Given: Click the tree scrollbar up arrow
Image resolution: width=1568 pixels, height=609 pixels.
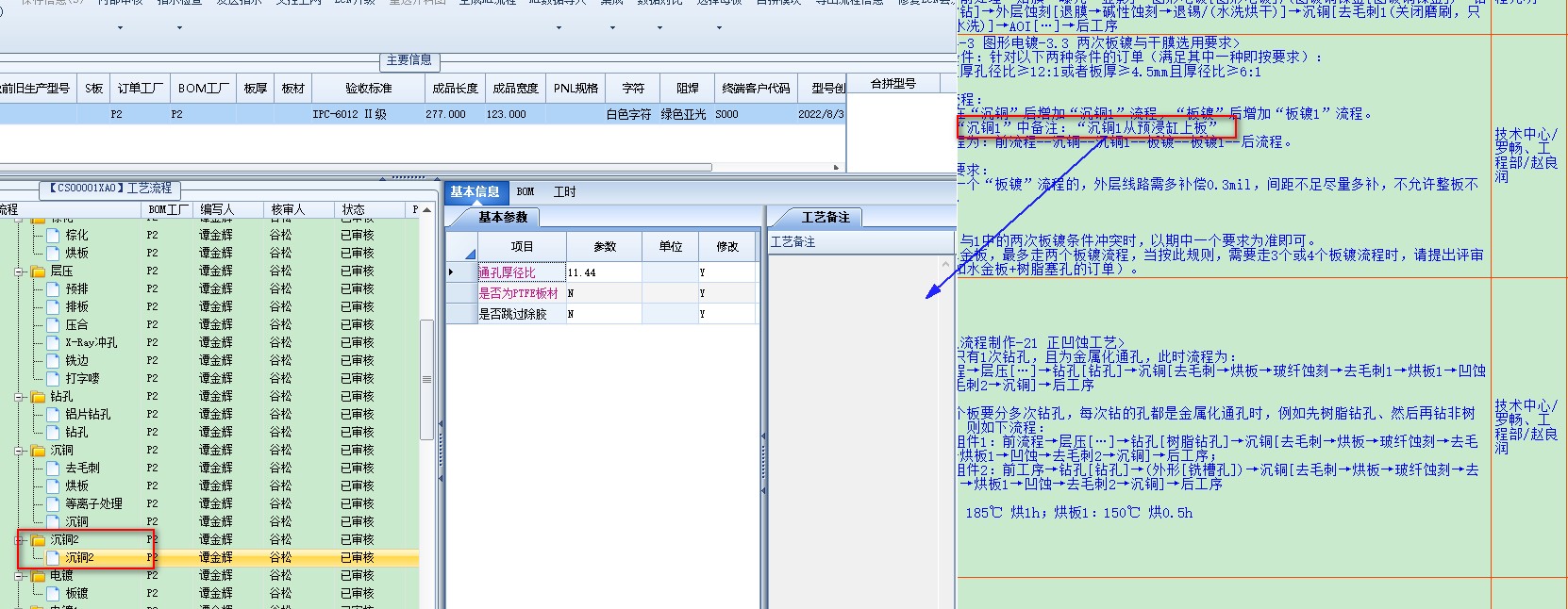Looking at the screenshot, I should [x=426, y=209].
